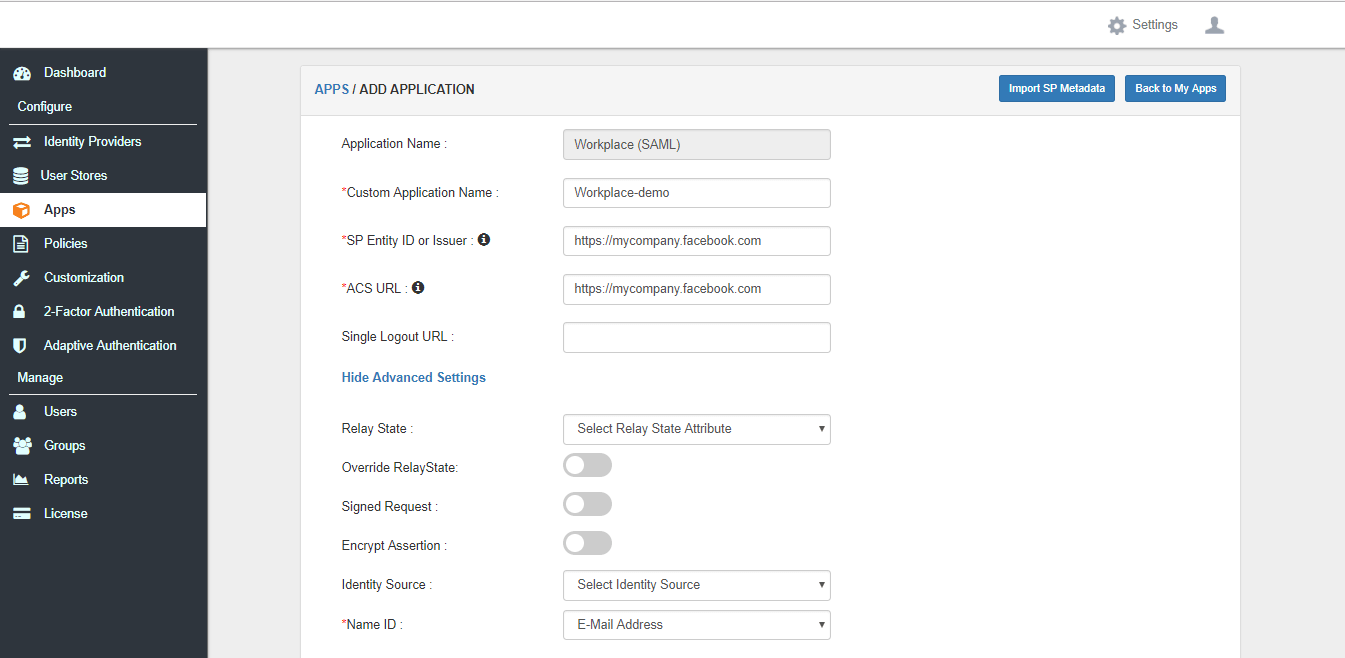
Task: Turn on the Signed Request switch
Action: tap(587, 504)
